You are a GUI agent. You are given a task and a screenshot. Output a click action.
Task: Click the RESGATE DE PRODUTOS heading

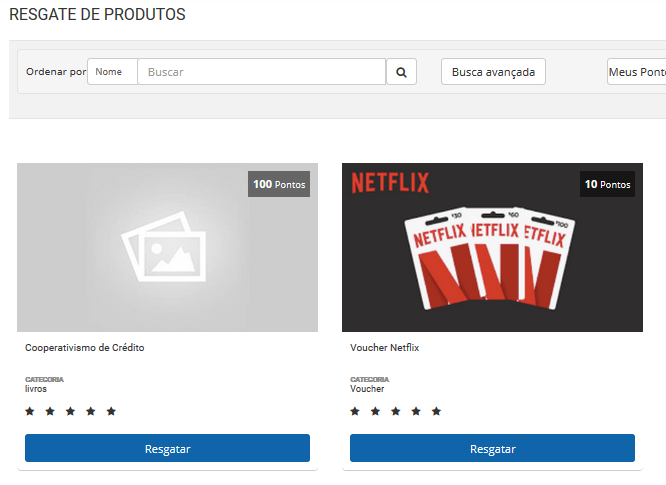(x=97, y=14)
